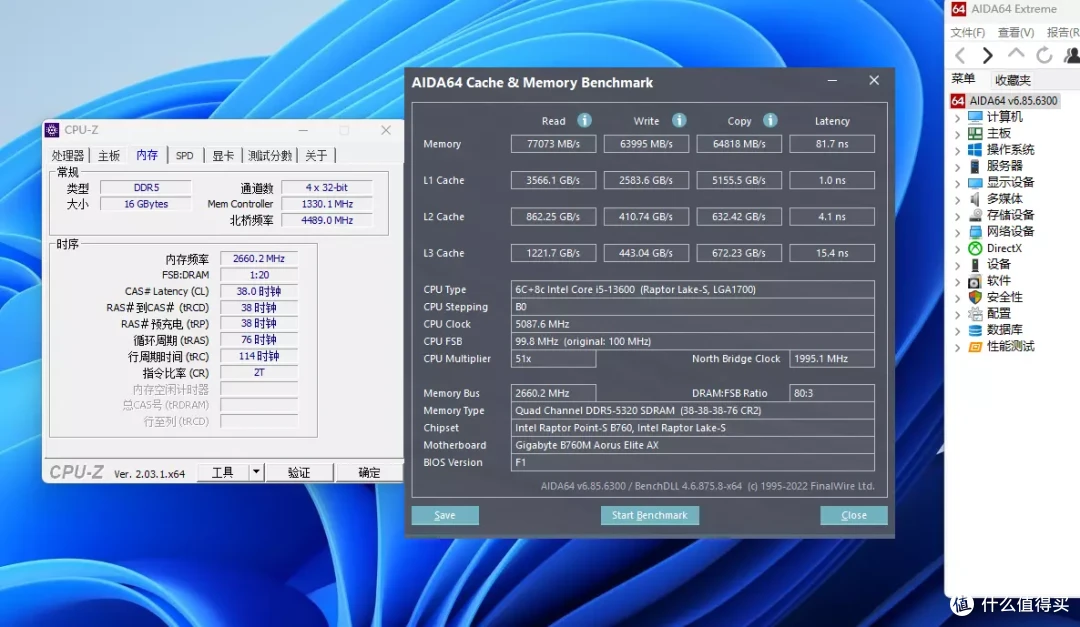Click the Memory Latency value 81.7 ns
Viewport: 1080px width, 627px height.
tap(832, 144)
